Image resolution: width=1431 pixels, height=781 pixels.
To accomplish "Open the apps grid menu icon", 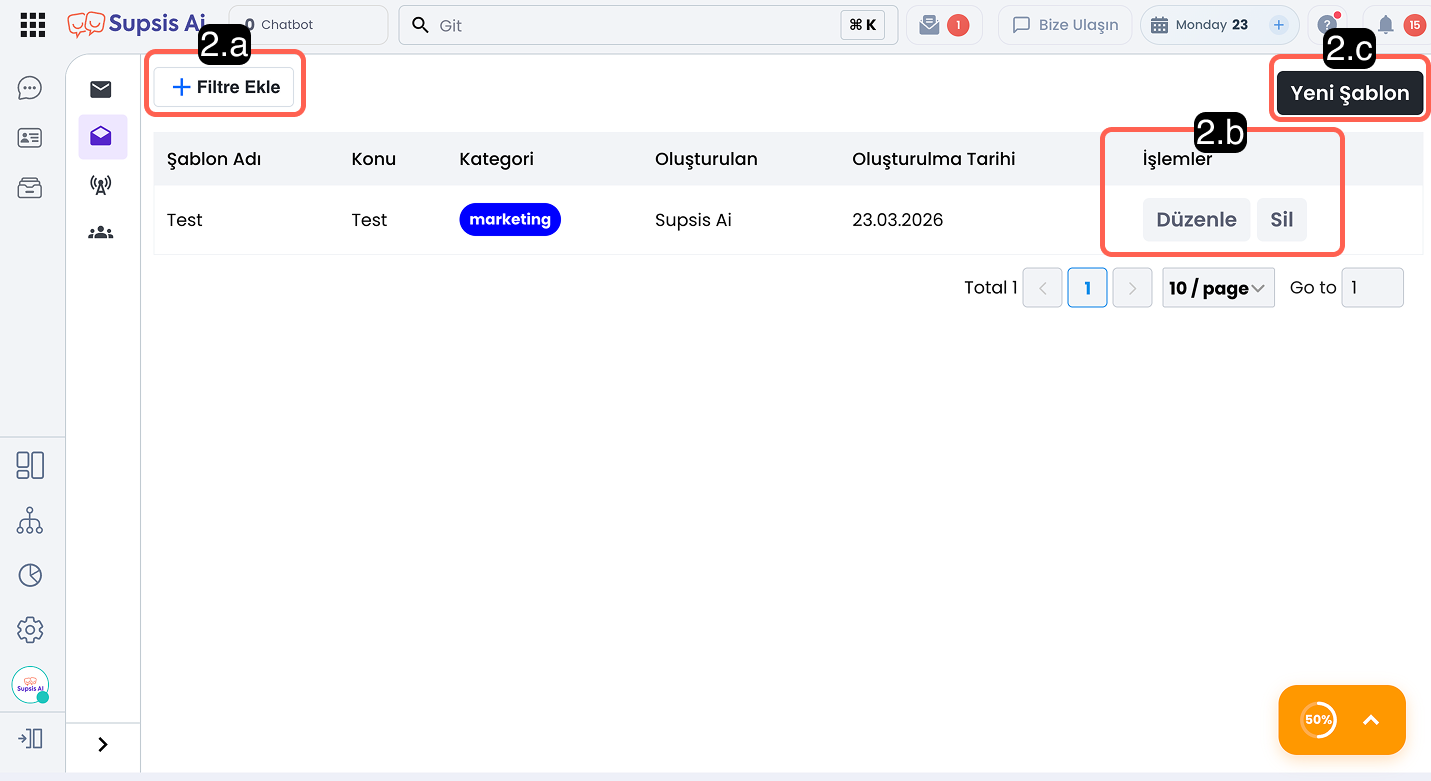I will coord(33,25).
